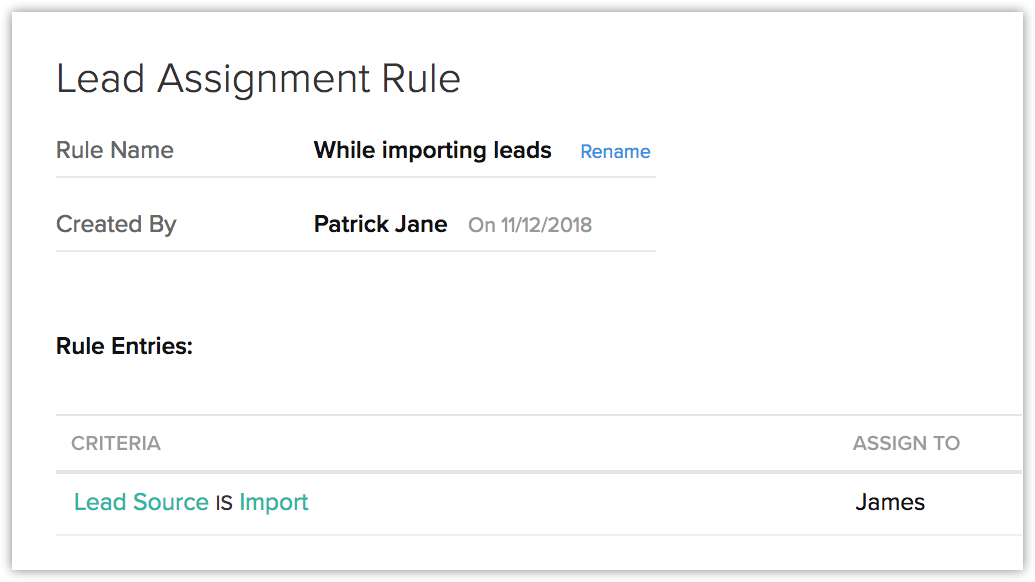Click the Created By field label

pos(116,224)
